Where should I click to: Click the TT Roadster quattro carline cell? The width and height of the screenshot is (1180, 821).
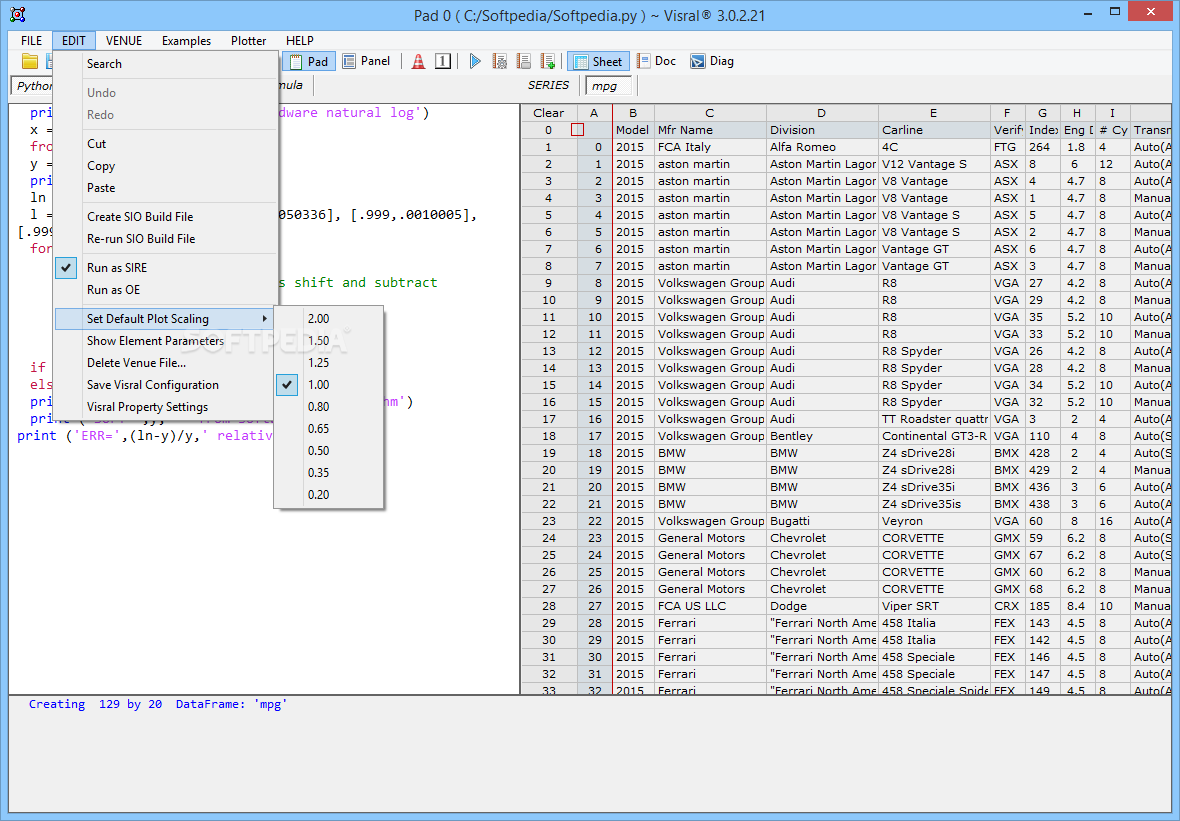(x=934, y=419)
